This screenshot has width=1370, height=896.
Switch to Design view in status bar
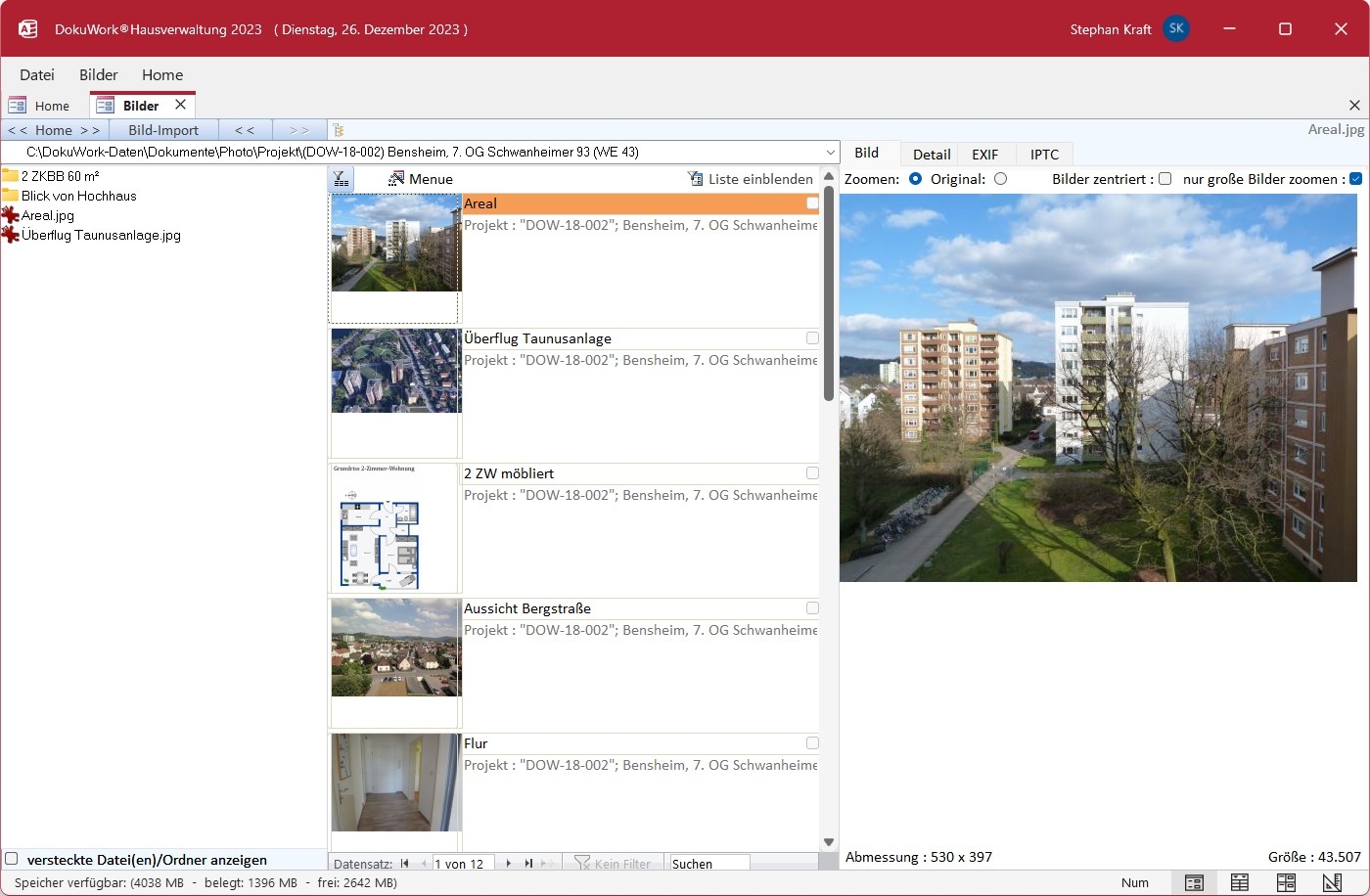tap(1332, 882)
